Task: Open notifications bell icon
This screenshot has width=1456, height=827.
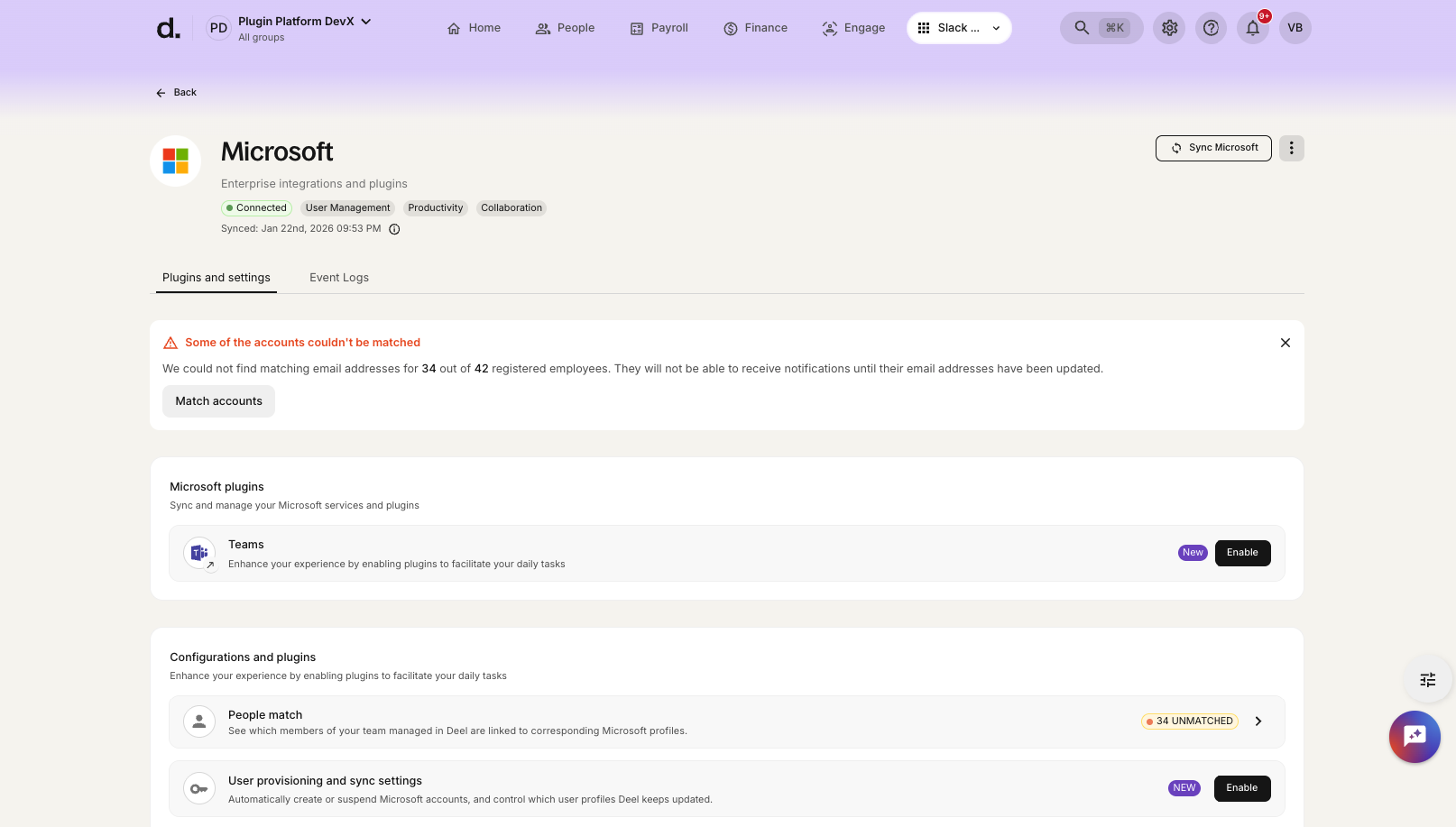Action: tap(1253, 28)
